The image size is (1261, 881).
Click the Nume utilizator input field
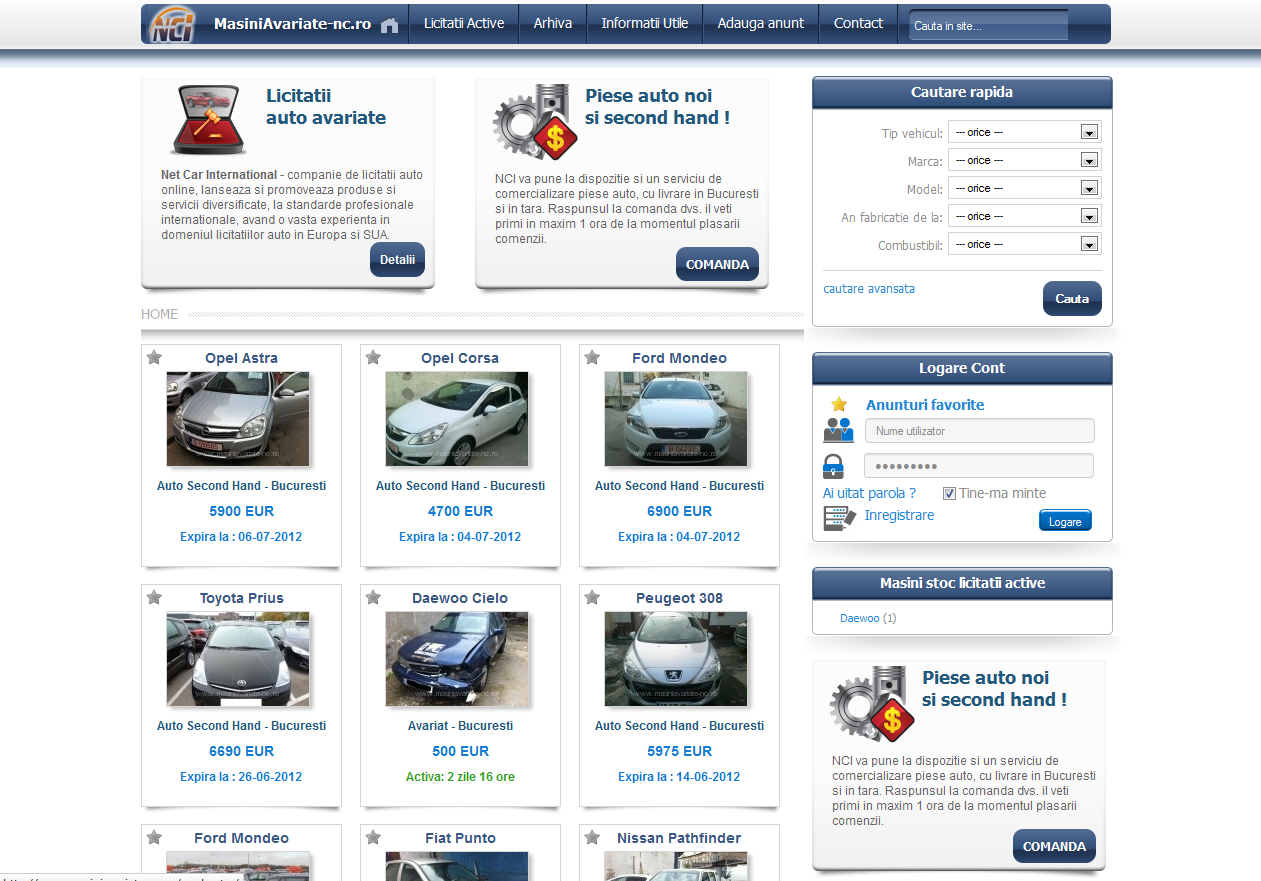click(979, 431)
